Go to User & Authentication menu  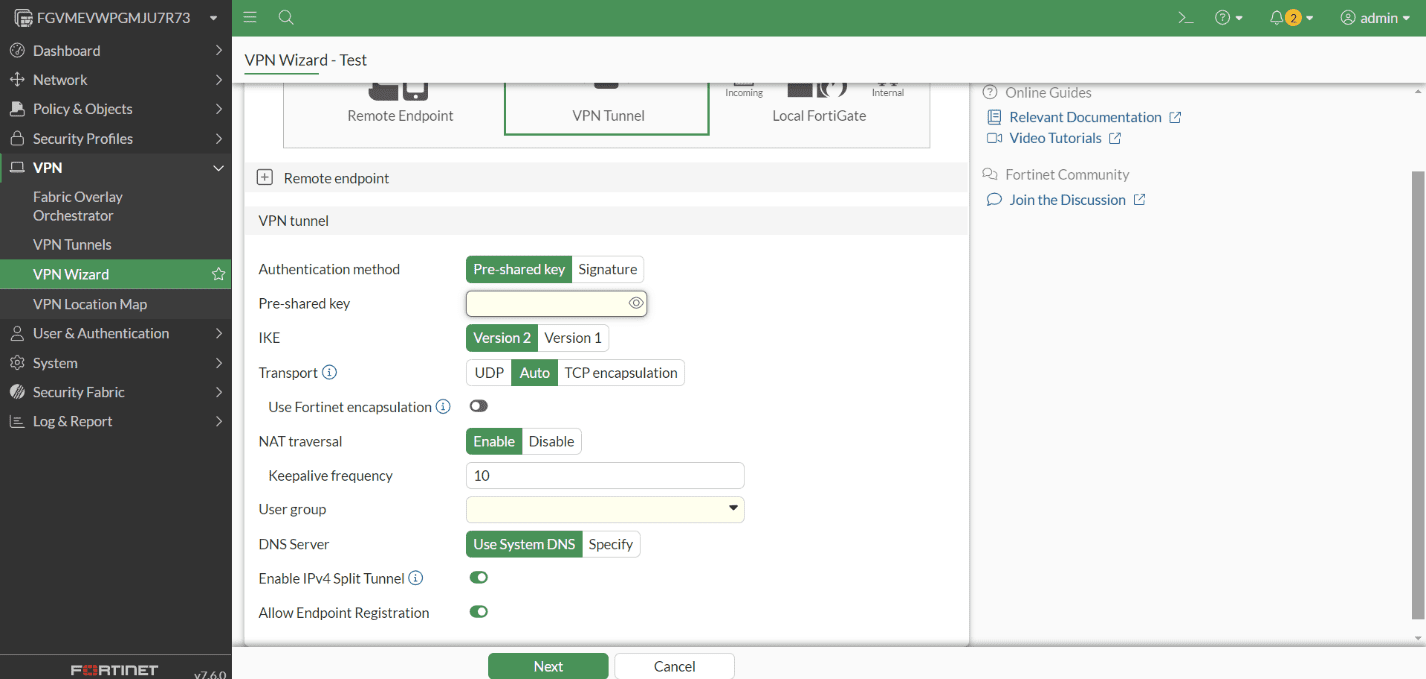pyautogui.click(x=115, y=333)
